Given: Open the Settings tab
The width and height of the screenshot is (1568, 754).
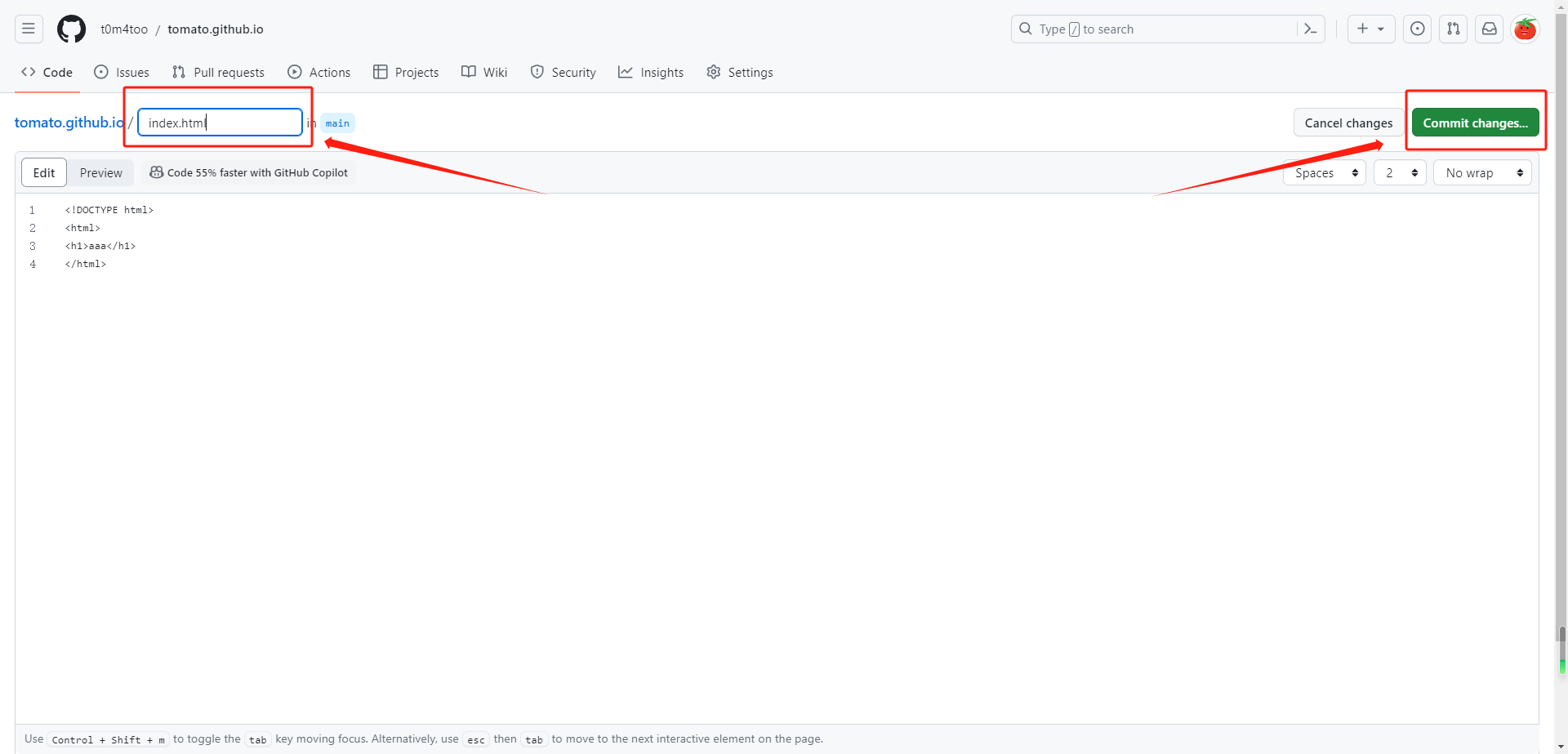Looking at the screenshot, I should (740, 72).
